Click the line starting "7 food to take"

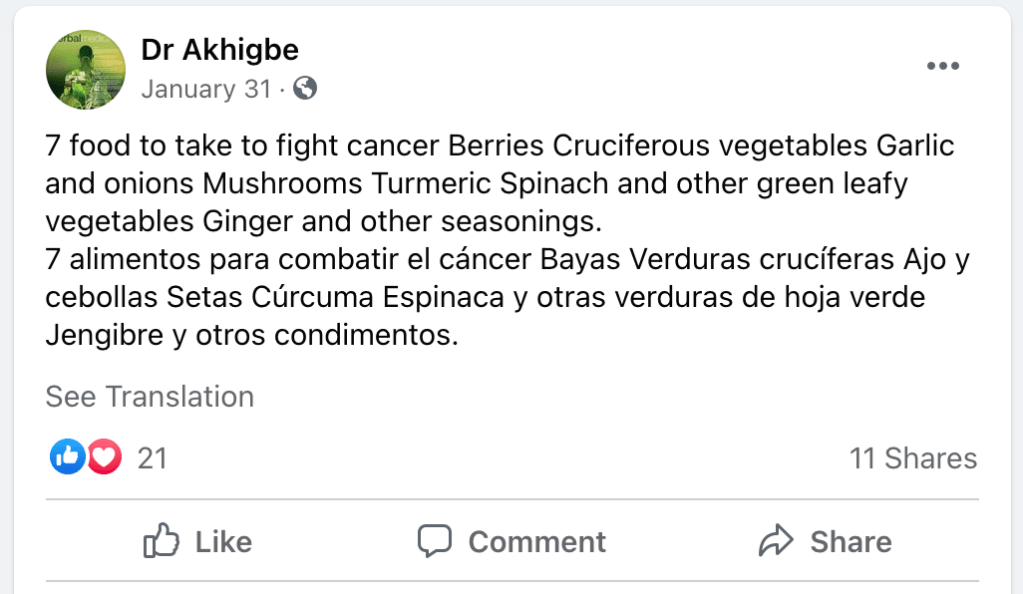(500, 146)
